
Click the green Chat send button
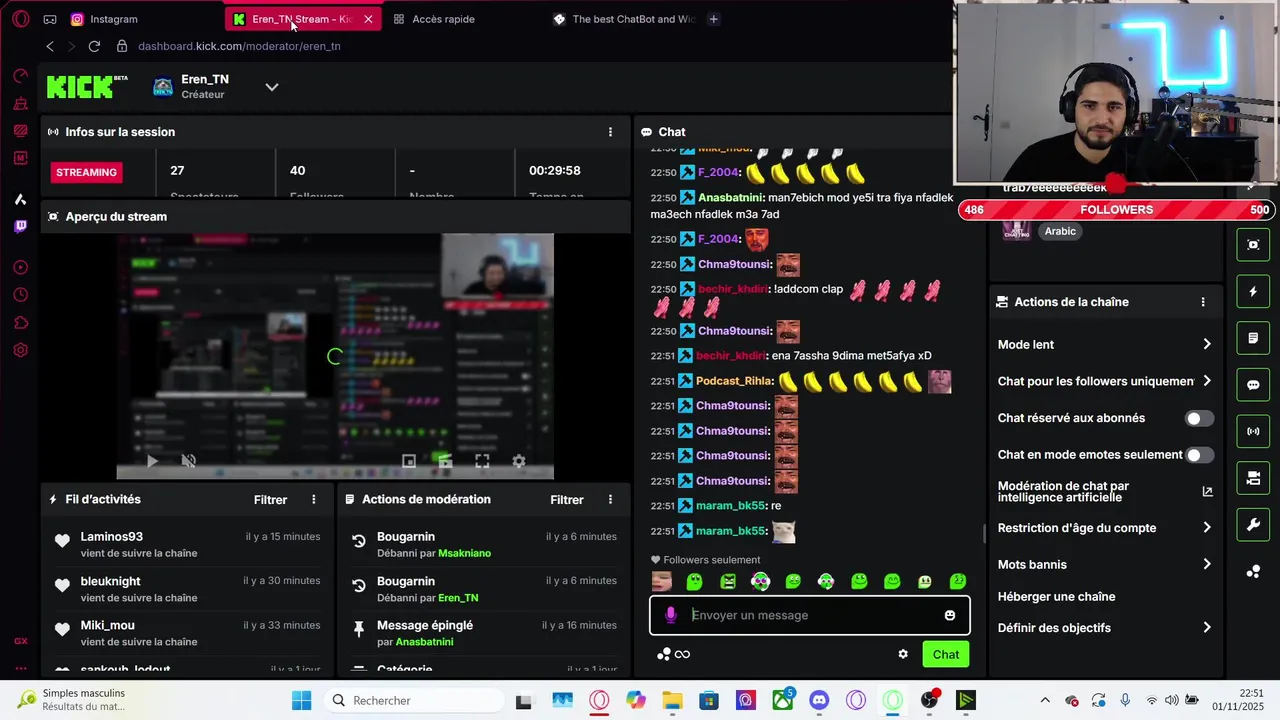(x=946, y=654)
